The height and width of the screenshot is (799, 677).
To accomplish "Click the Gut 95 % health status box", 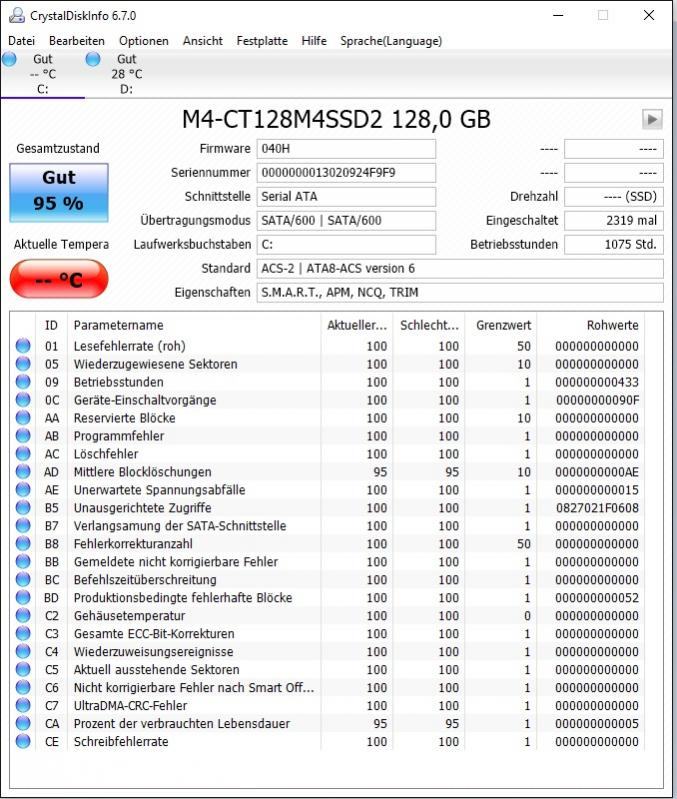I will pos(59,193).
